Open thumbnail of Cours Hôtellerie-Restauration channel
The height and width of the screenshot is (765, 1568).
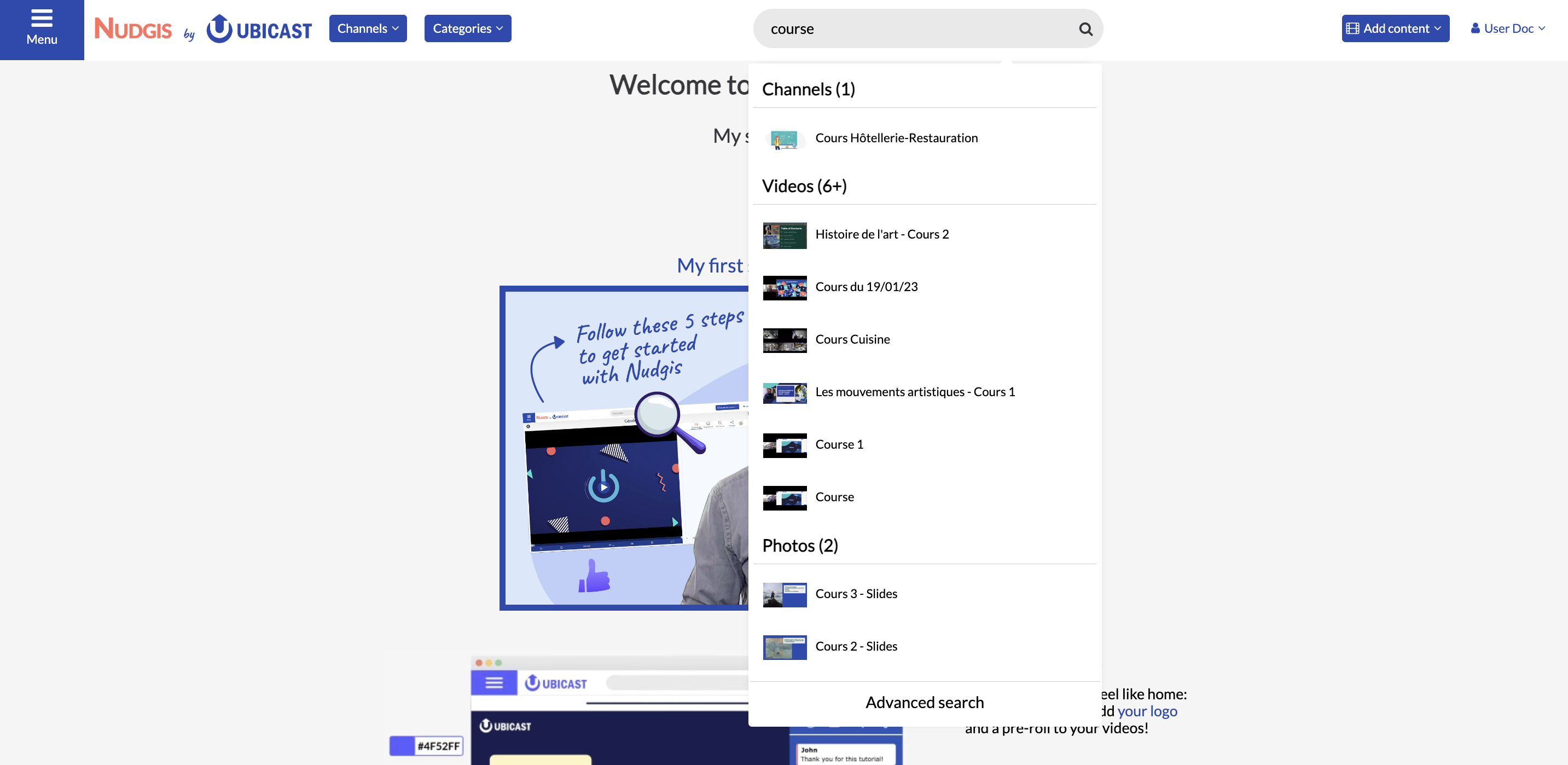[785, 139]
